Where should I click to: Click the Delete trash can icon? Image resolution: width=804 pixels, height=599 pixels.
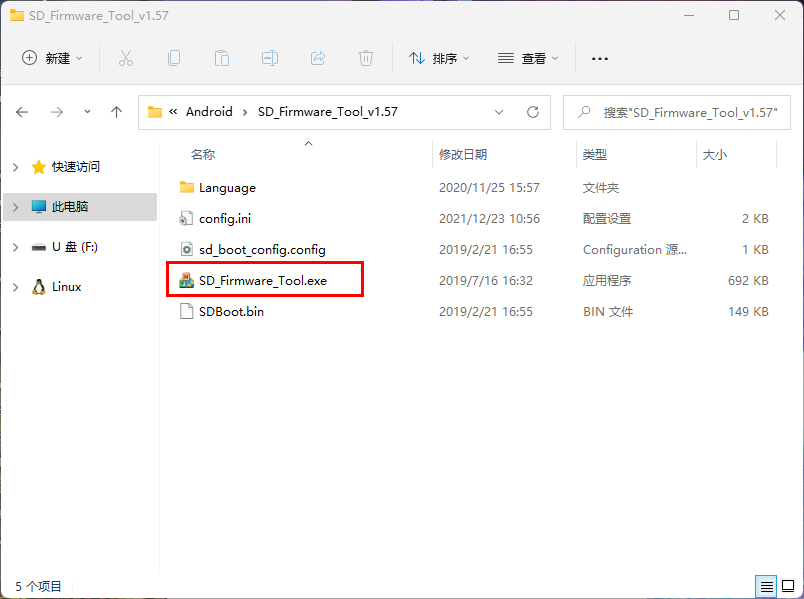tap(366, 58)
